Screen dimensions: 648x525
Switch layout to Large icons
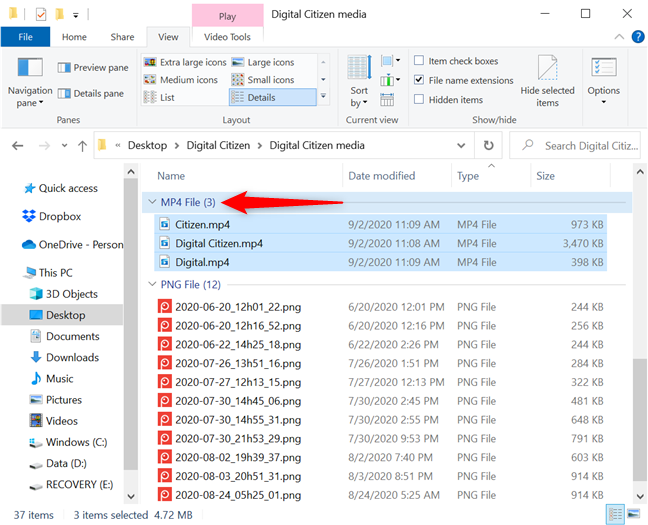[263, 62]
